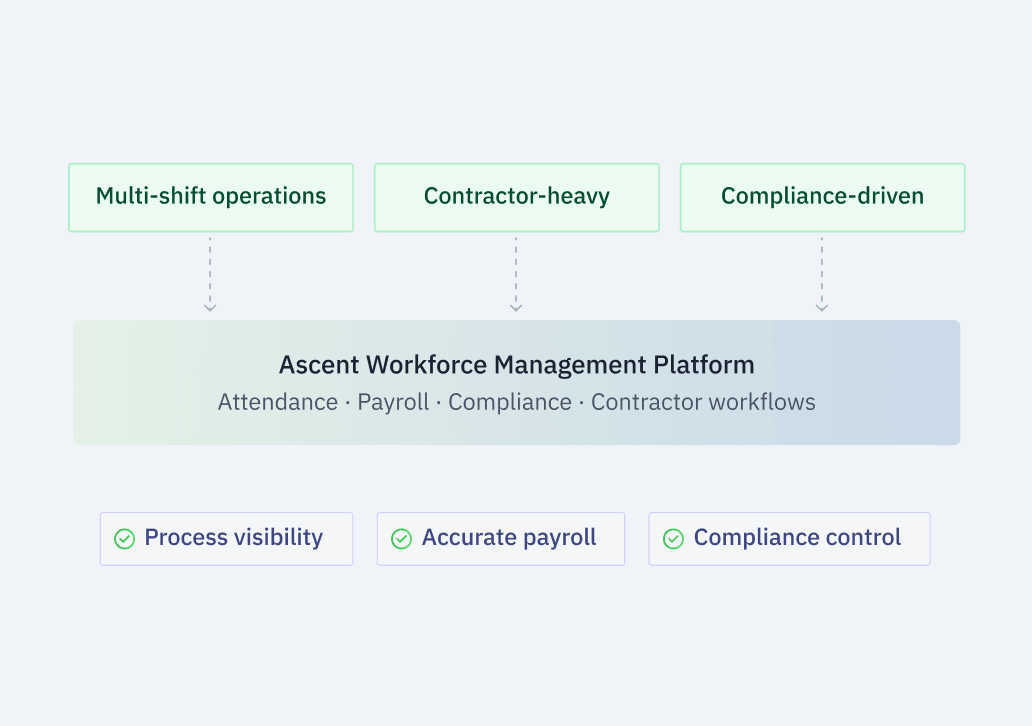
Task: Click the Compliance-driven box
Action: [822, 197]
